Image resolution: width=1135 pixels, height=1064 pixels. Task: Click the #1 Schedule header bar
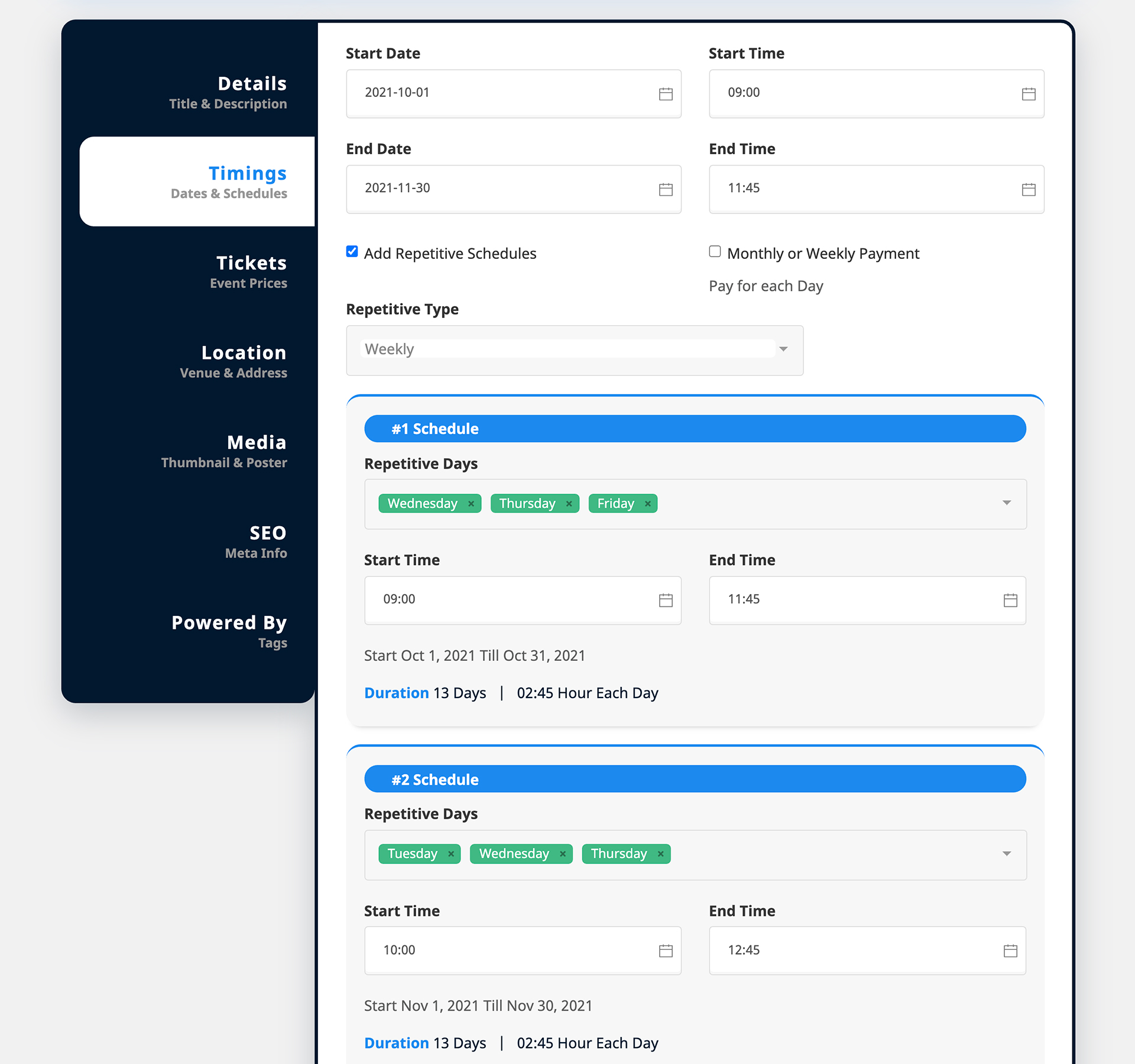pyautogui.click(x=695, y=429)
